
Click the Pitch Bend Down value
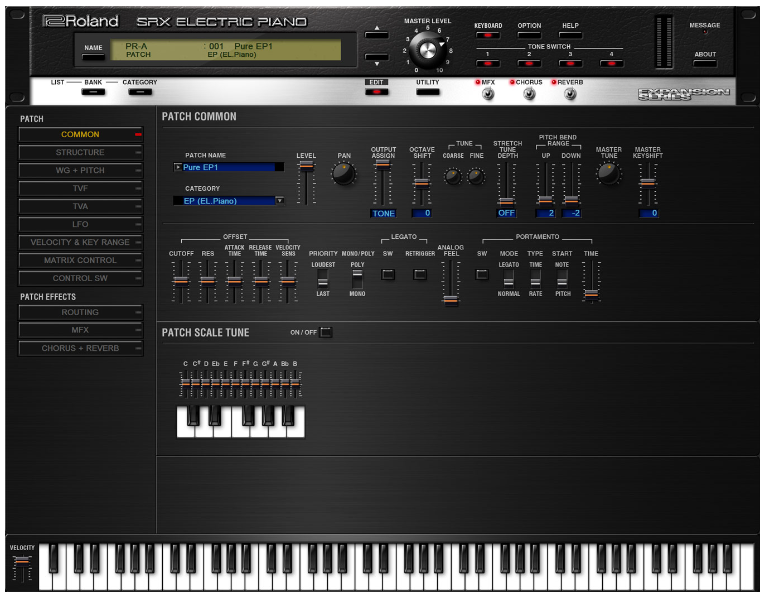click(571, 213)
